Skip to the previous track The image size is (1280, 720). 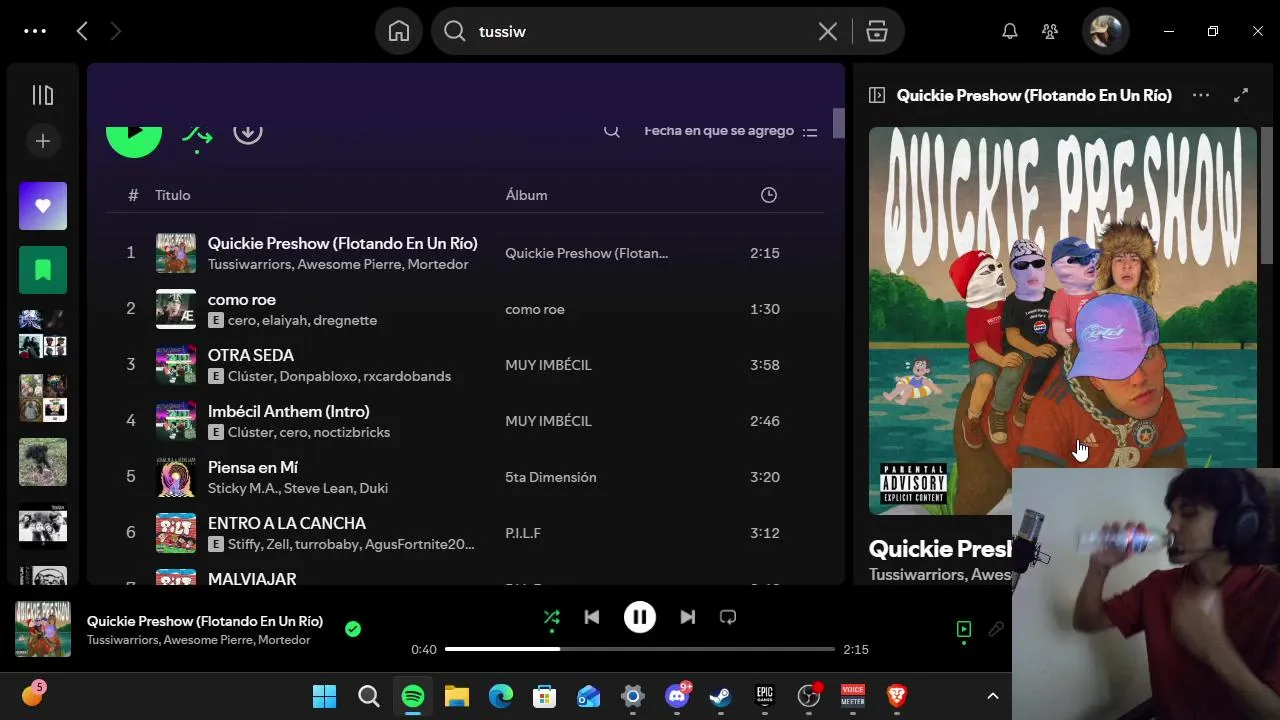(x=592, y=618)
